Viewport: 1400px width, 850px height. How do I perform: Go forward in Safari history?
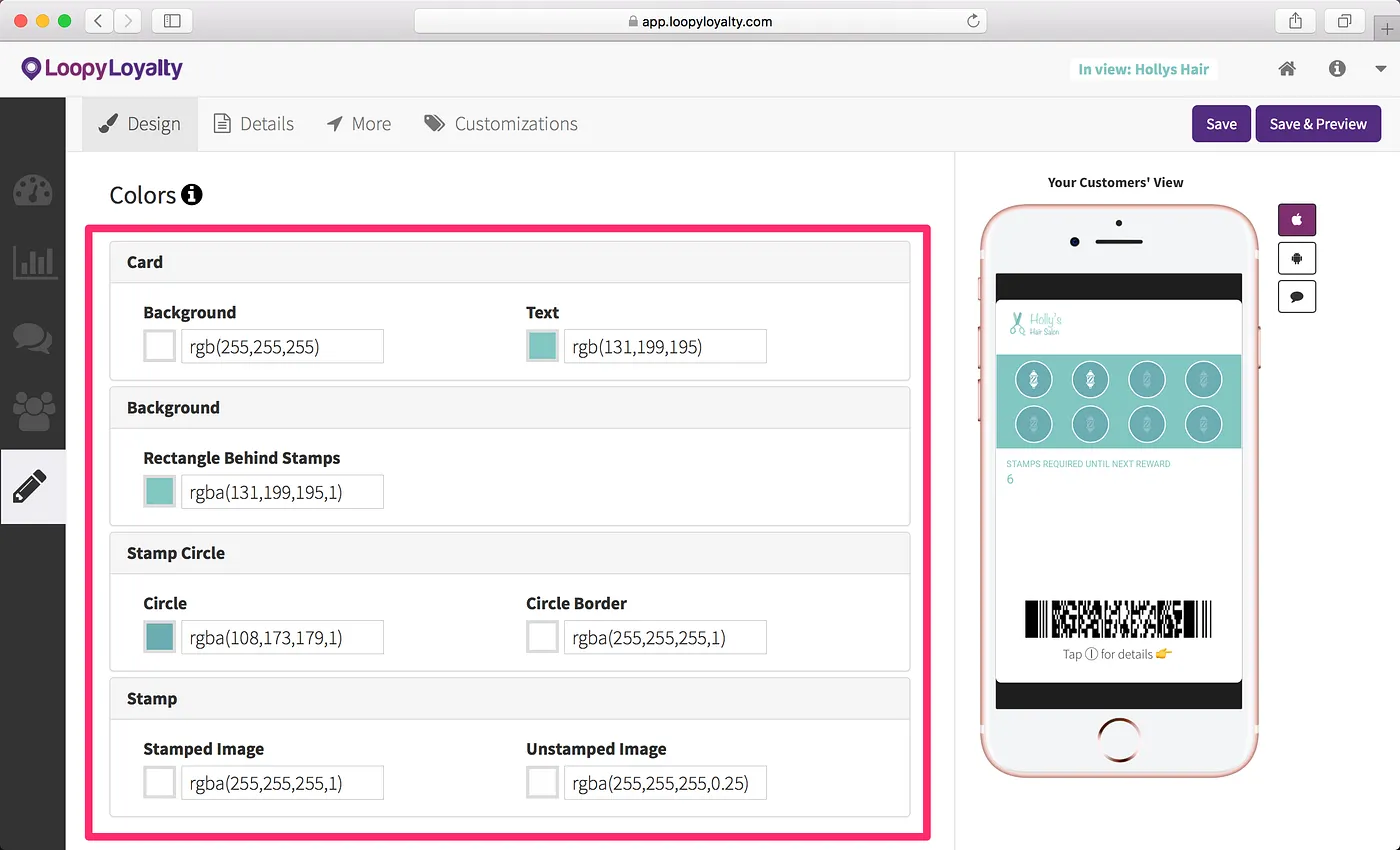point(128,20)
